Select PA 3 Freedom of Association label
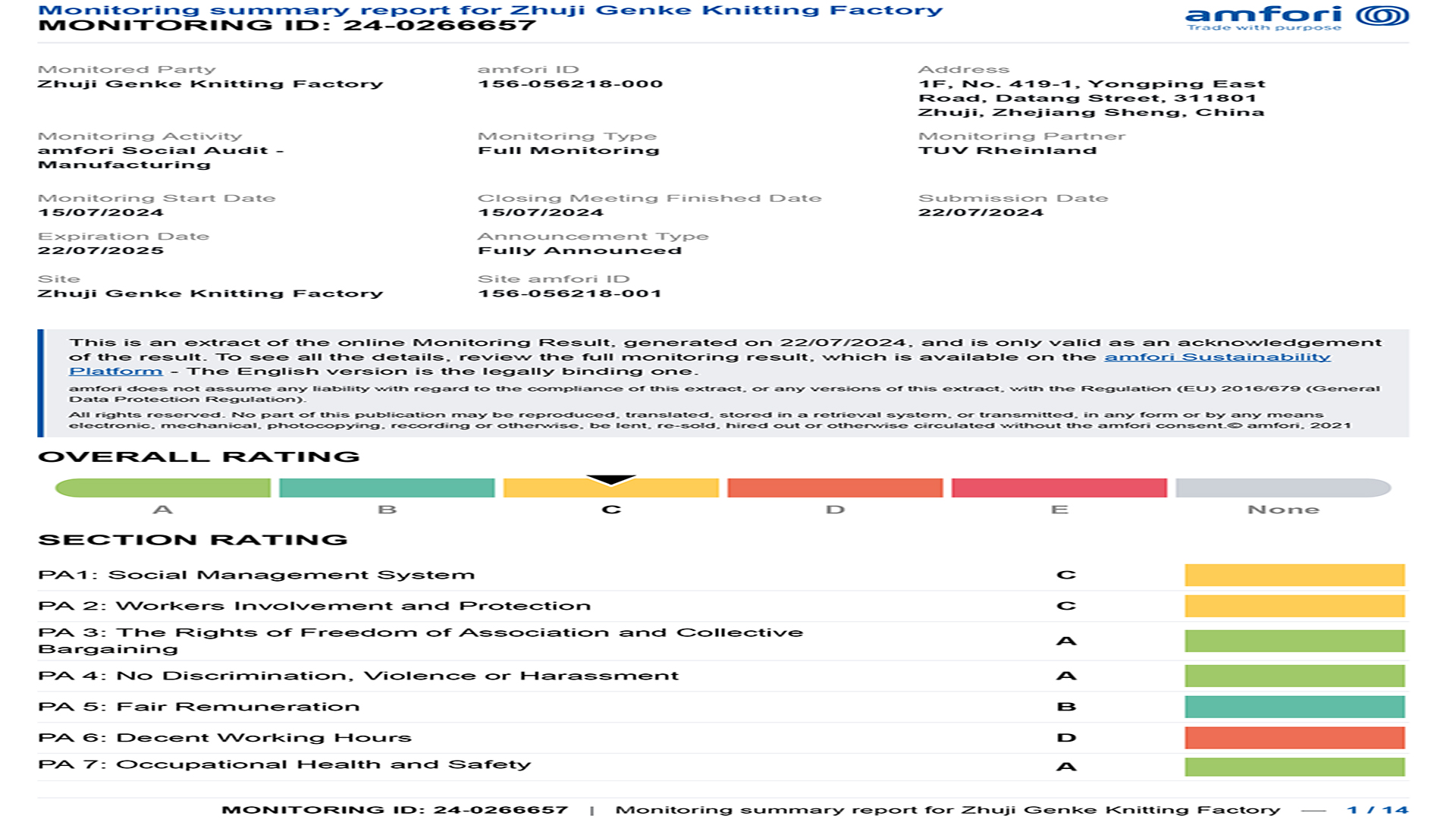Image resolution: width=1456 pixels, height=819 pixels. [x=420, y=641]
